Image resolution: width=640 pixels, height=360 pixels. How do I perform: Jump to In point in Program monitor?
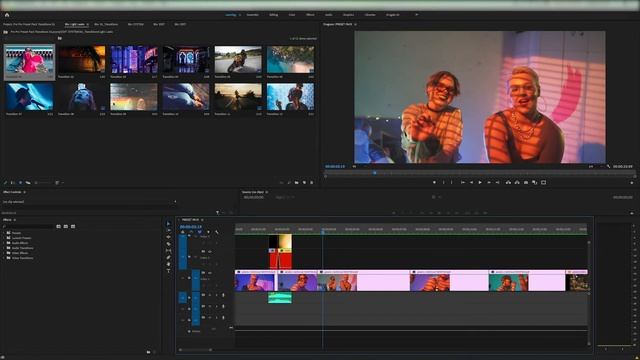coord(463,182)
